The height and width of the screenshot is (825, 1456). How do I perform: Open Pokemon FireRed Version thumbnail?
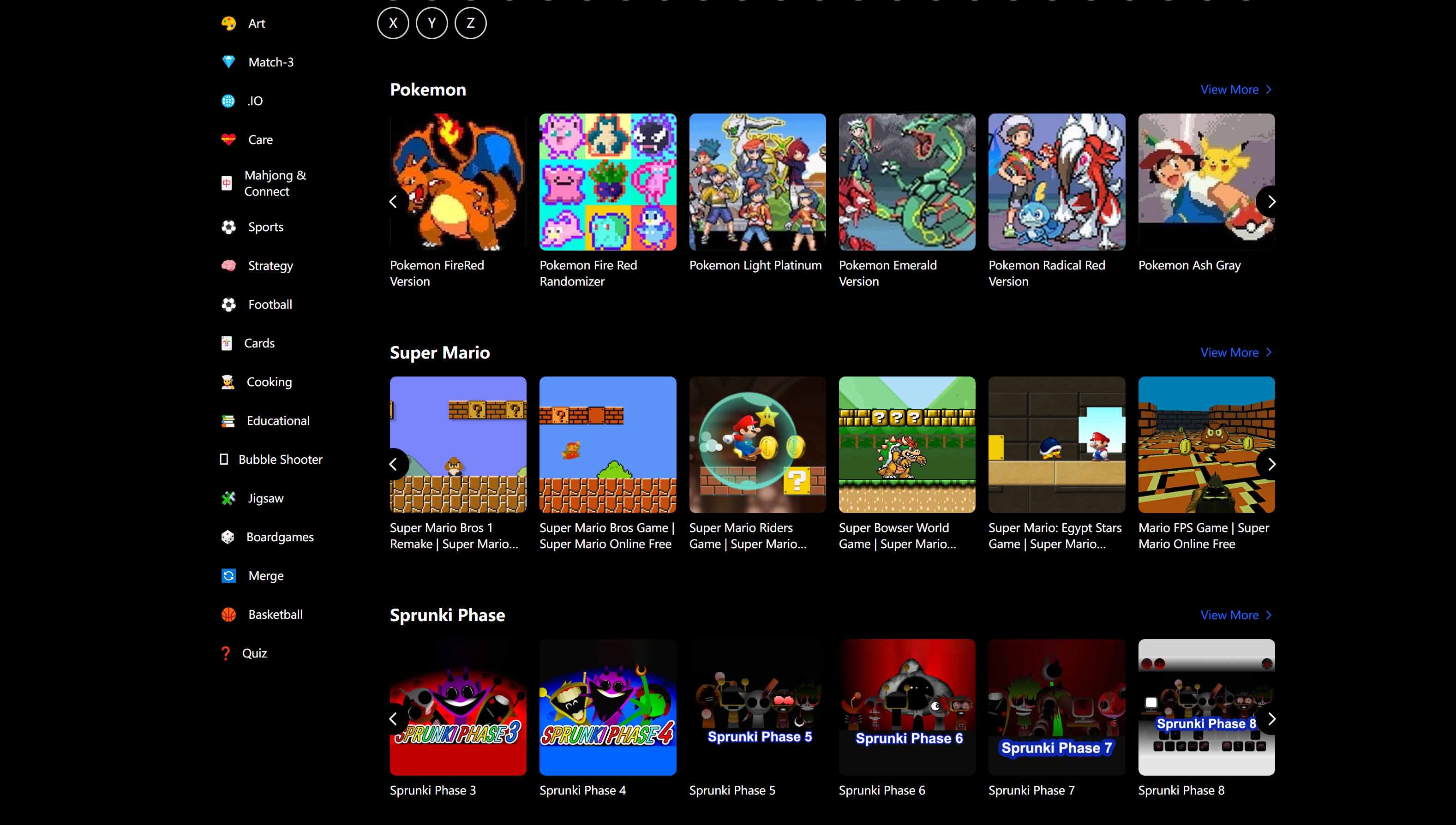(458, 182)
